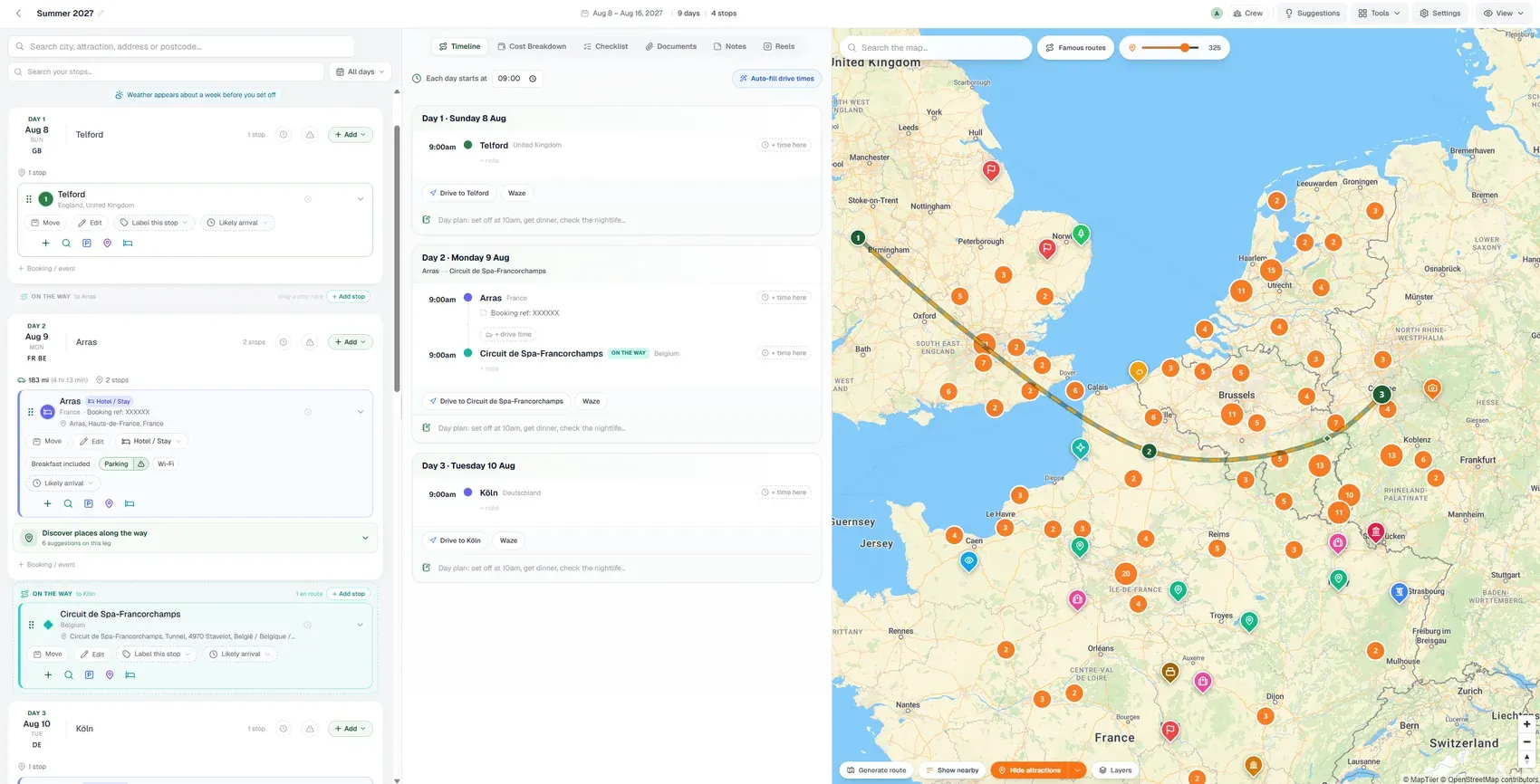Toggle Auto-fill drive times

coord(776,79)
